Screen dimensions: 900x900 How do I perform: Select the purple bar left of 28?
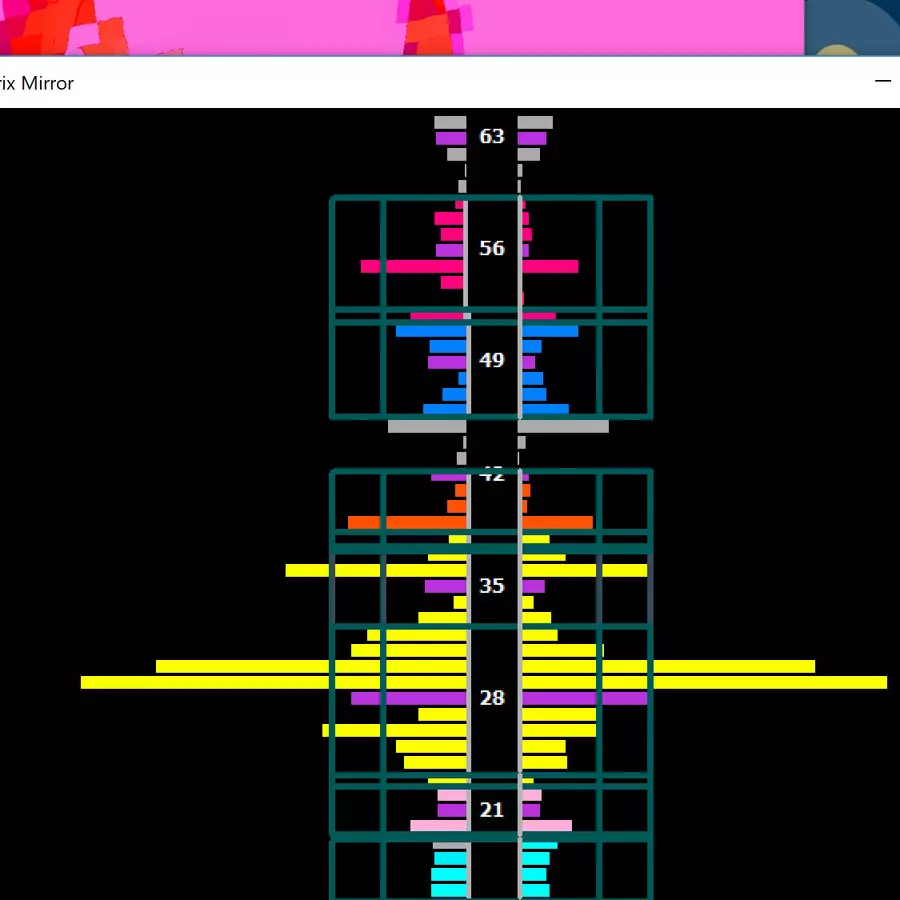pos(408,698)
